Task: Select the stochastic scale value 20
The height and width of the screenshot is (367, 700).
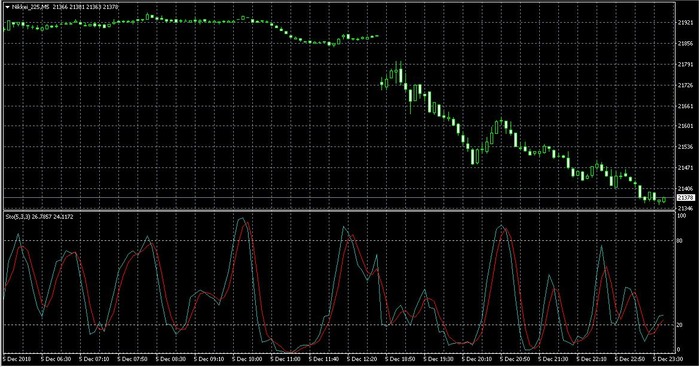Action: 680,325
